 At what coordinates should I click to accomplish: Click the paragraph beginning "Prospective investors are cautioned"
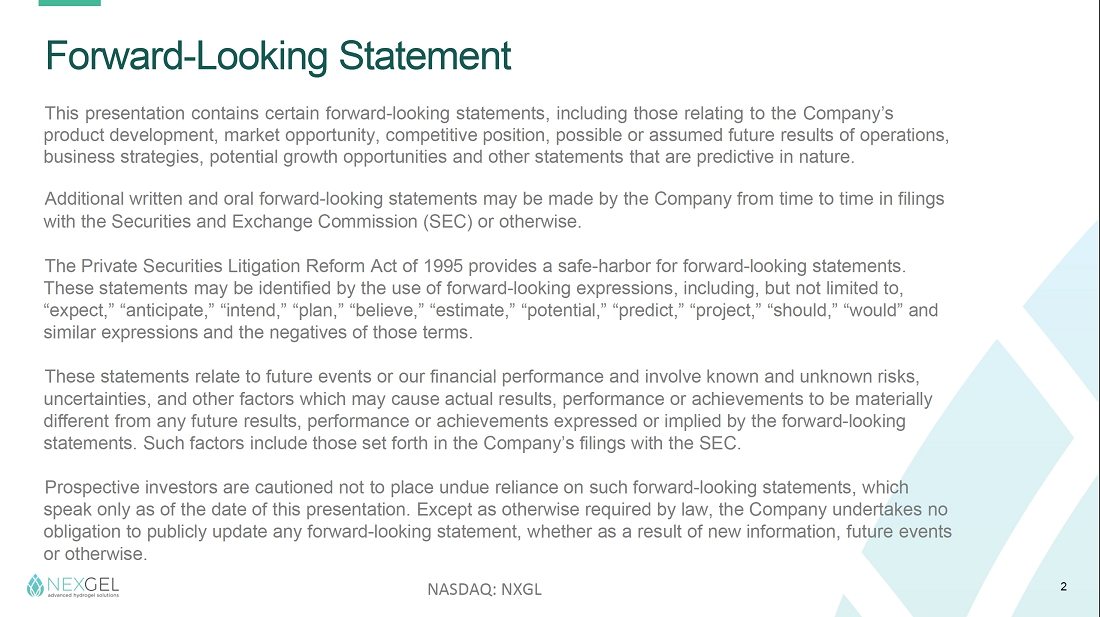pyautogui.click(x=497, y=520)
